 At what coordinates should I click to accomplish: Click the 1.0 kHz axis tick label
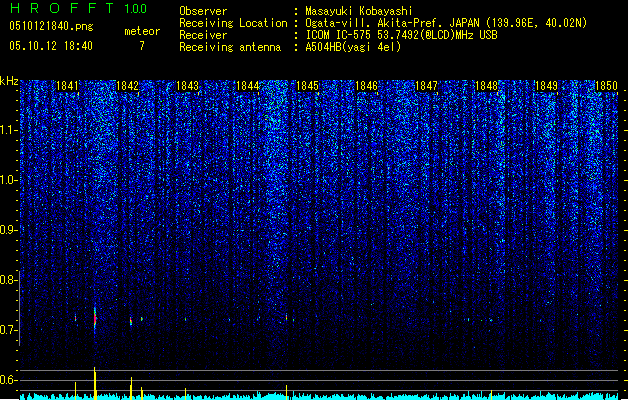coord(7,180)
